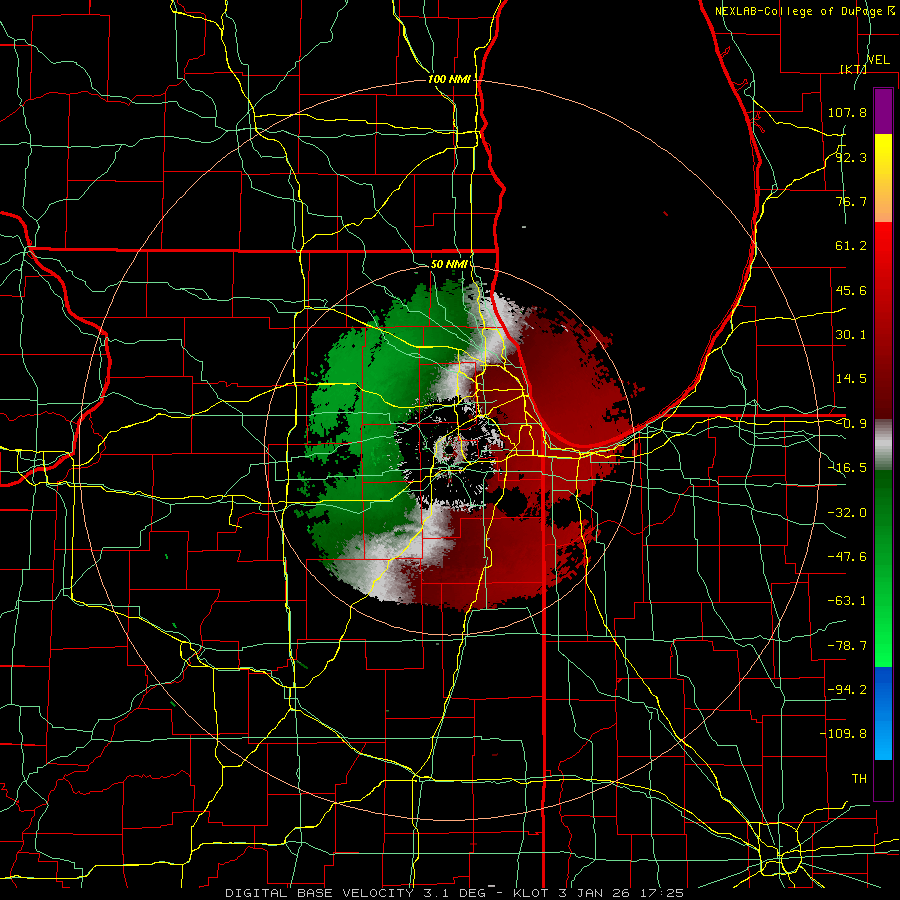Screen dimensions: 900x900
Task: Click the yellow-orange segment of the color bar
Action: (883, 178)
